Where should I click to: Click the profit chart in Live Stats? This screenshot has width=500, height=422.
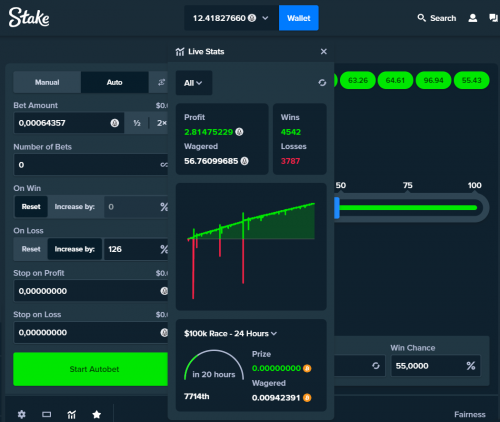251,247
